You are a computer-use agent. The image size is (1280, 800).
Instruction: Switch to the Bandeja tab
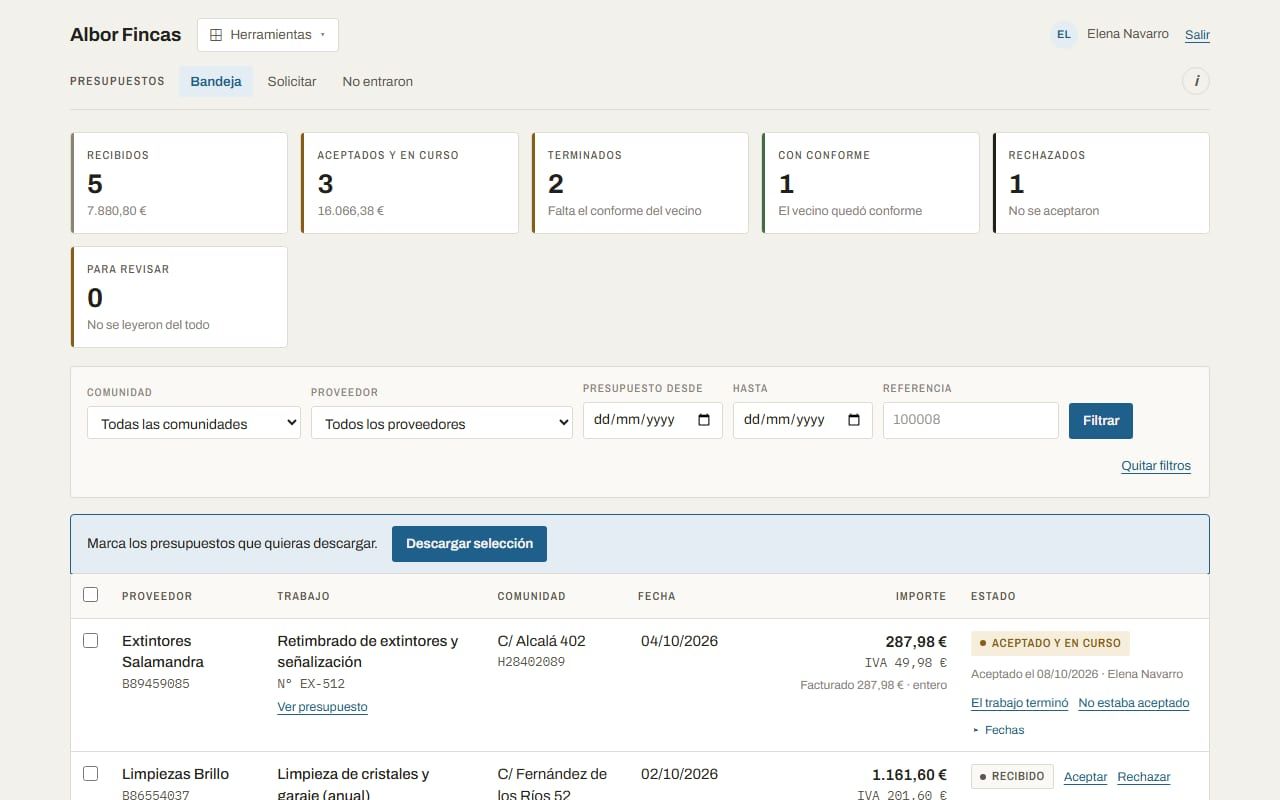click(x=216, y=81)
